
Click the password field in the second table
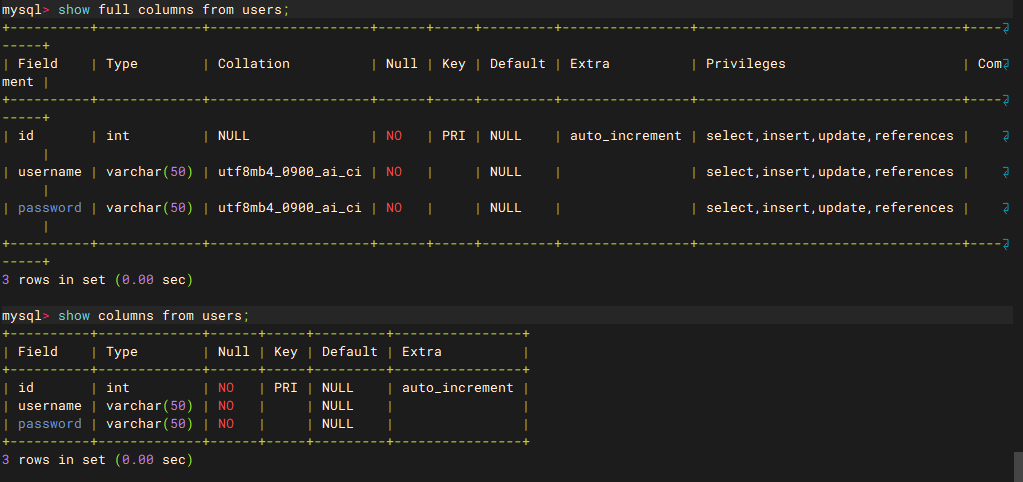(x=50, y=424)
